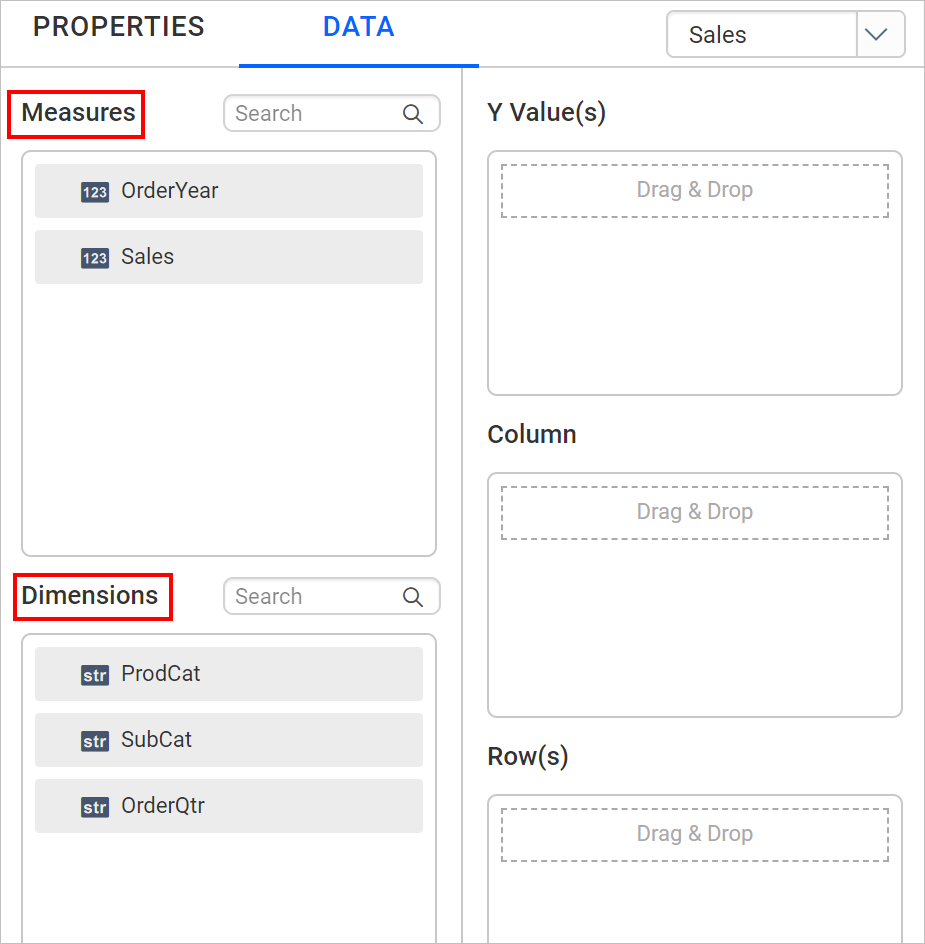Click the str icon next to OrderQtr
The image size is (925, 944).
pyautogui.click(x=94, y=807)
